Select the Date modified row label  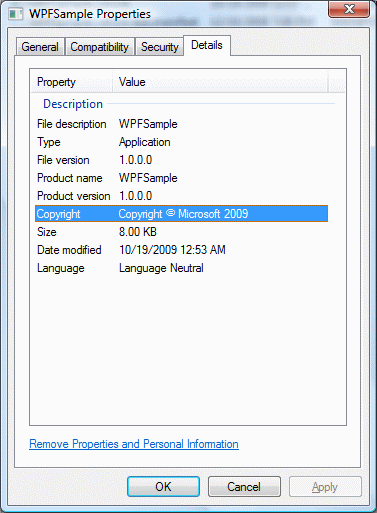click(69, 250)
